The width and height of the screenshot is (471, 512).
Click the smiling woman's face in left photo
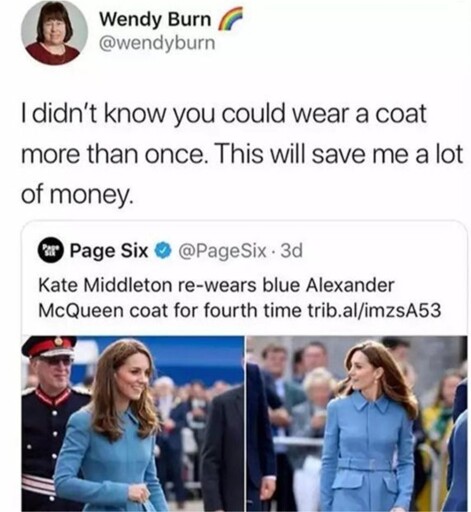(135, 378)
